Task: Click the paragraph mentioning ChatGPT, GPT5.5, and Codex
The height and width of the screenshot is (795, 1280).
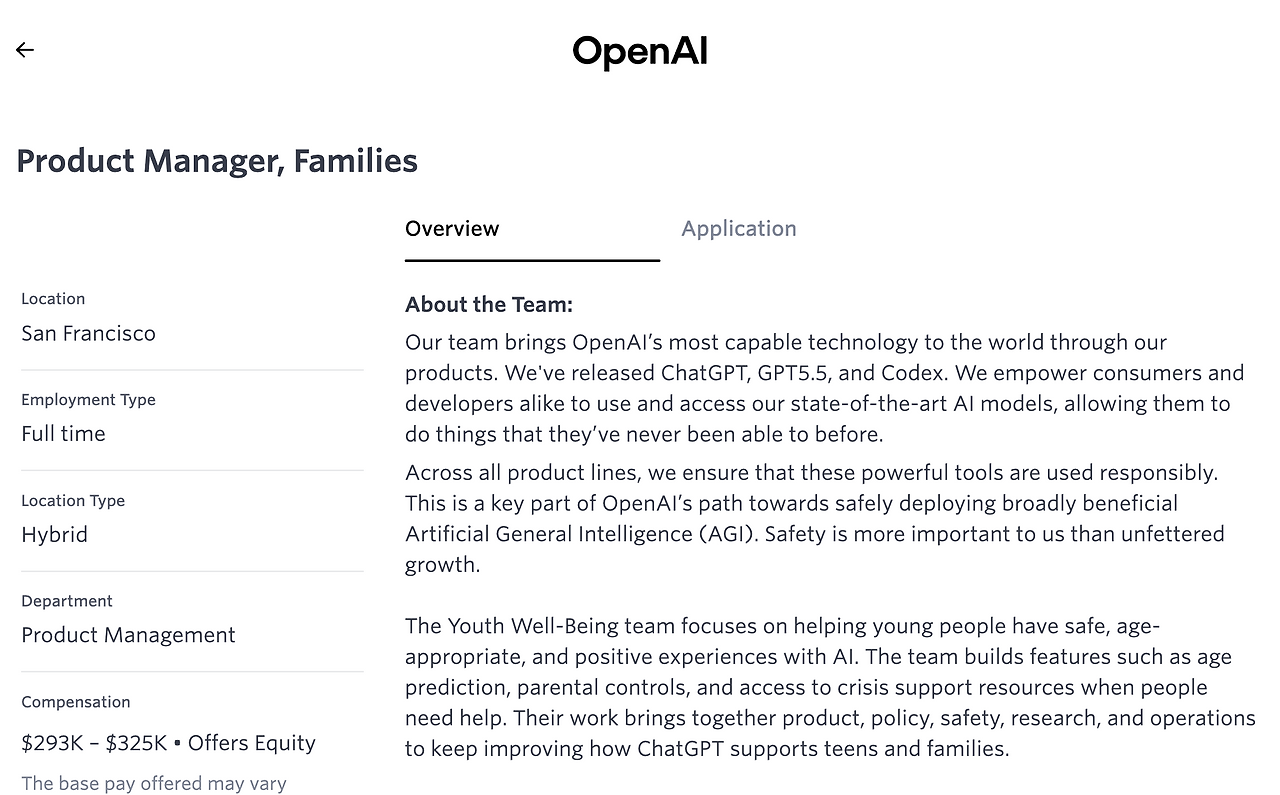Action: [825, 388]
